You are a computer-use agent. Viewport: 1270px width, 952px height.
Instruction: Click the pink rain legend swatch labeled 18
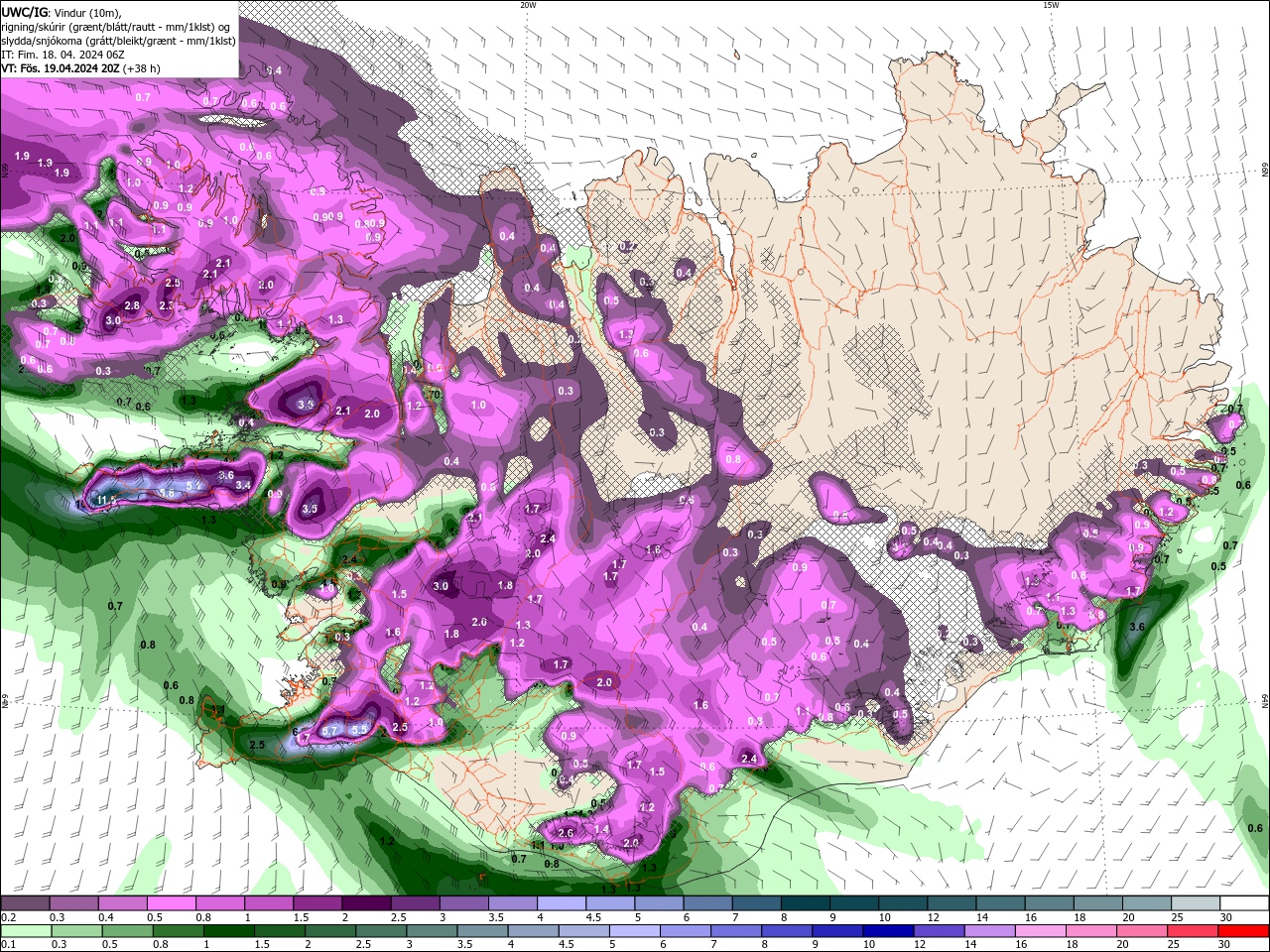1090,931
